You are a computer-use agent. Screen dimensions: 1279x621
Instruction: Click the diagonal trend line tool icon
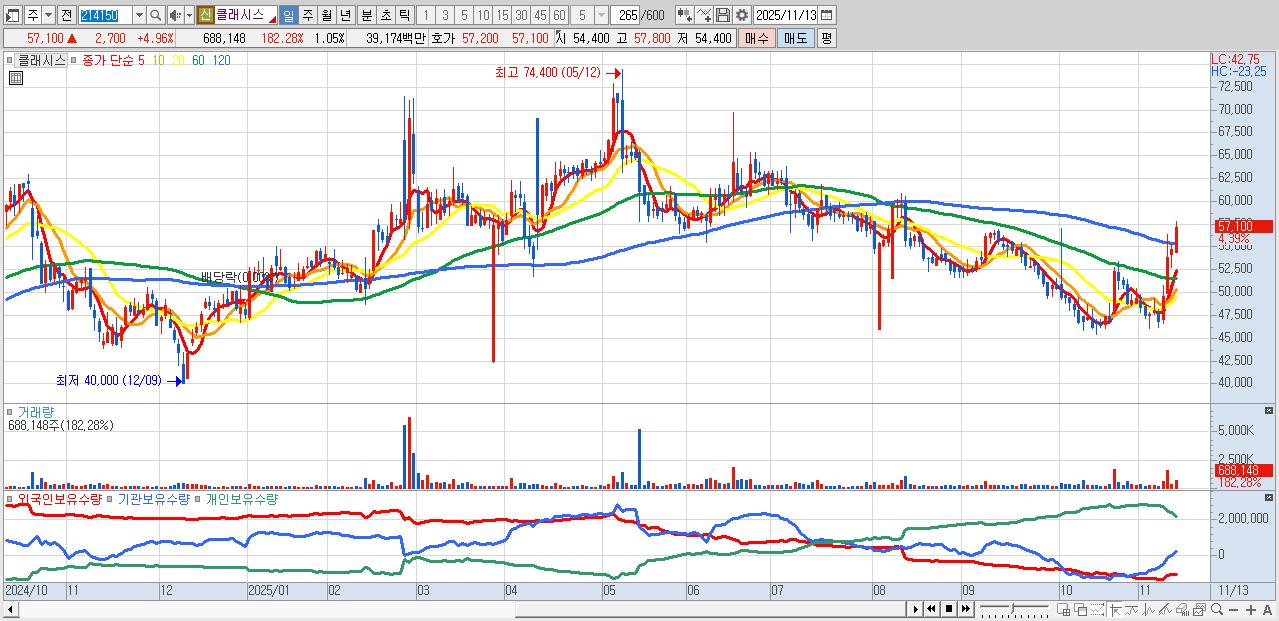coord(1165,610)
